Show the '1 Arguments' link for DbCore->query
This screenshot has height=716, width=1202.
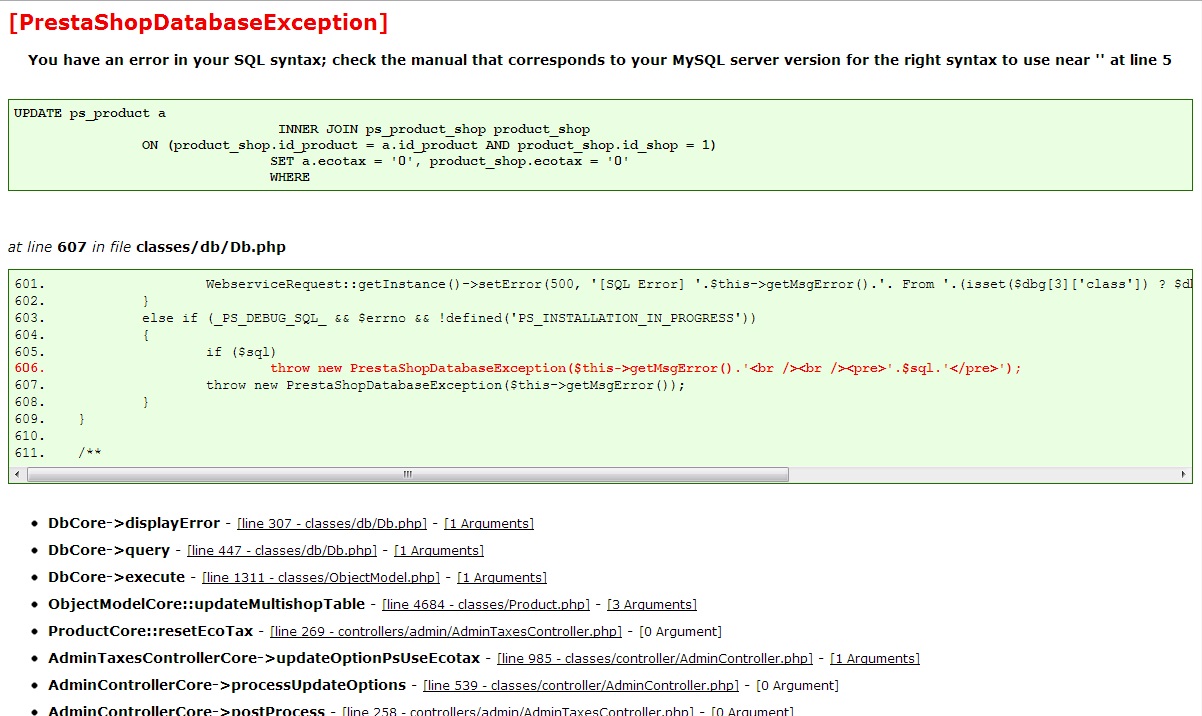439,550
